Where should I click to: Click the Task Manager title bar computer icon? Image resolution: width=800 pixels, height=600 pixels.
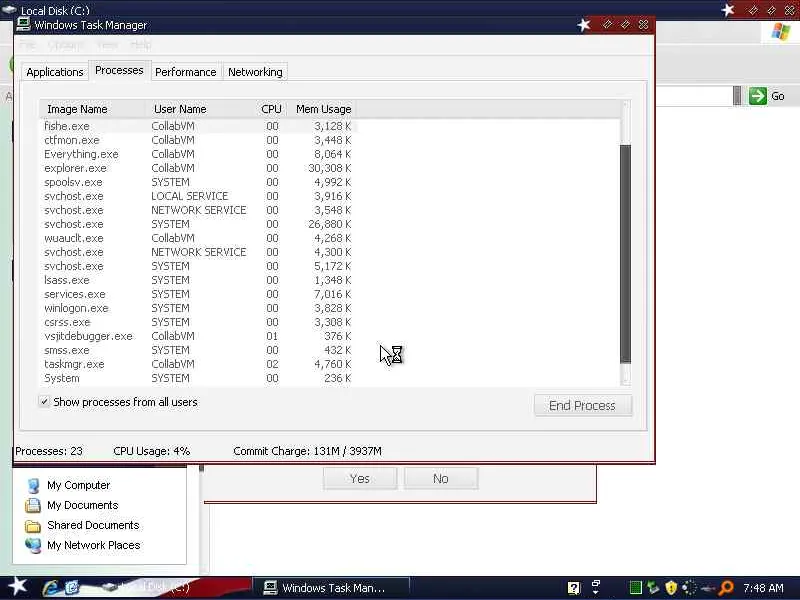tap(23, 24)
